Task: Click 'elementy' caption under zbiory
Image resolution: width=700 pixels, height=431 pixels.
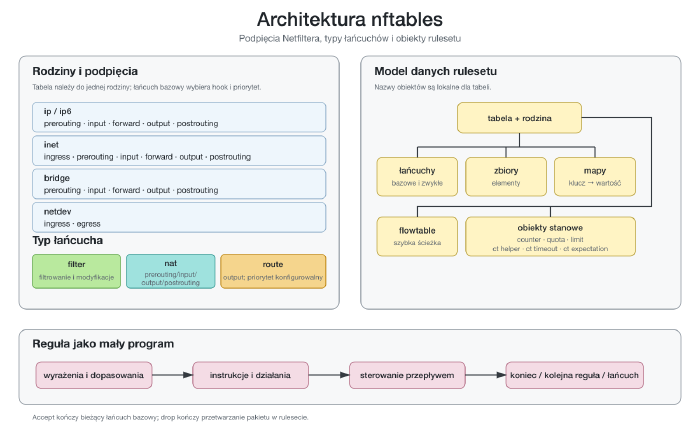Action: 506,183
